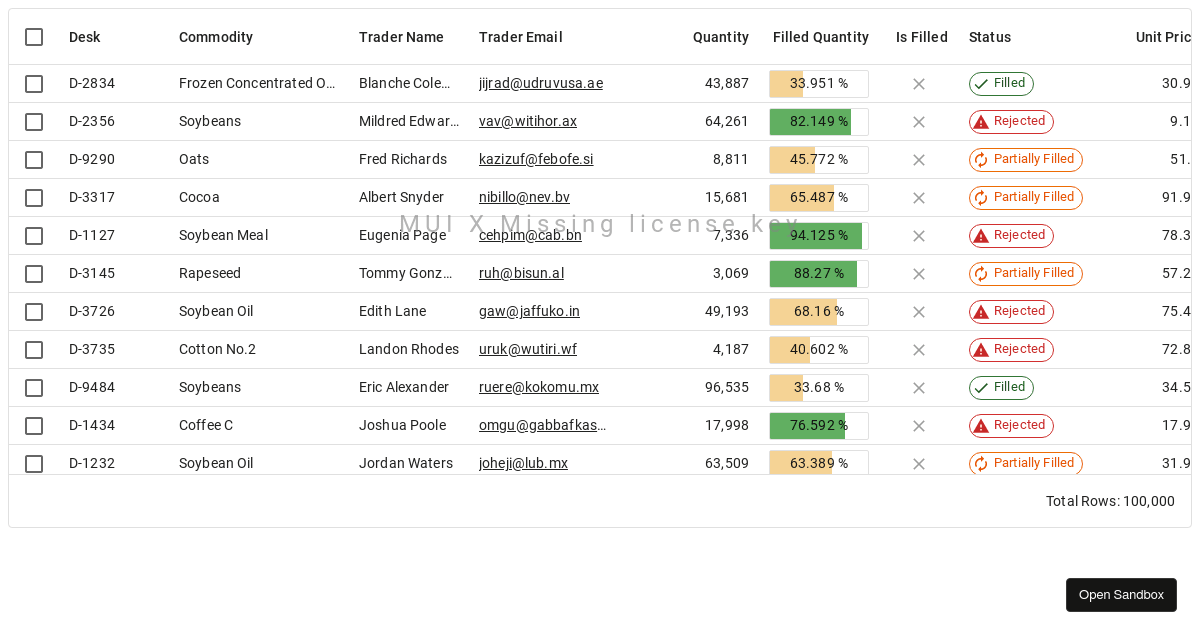Click the X icon in Eugenia Page's row
The image size is (1200, 630).
click(919, 236)
